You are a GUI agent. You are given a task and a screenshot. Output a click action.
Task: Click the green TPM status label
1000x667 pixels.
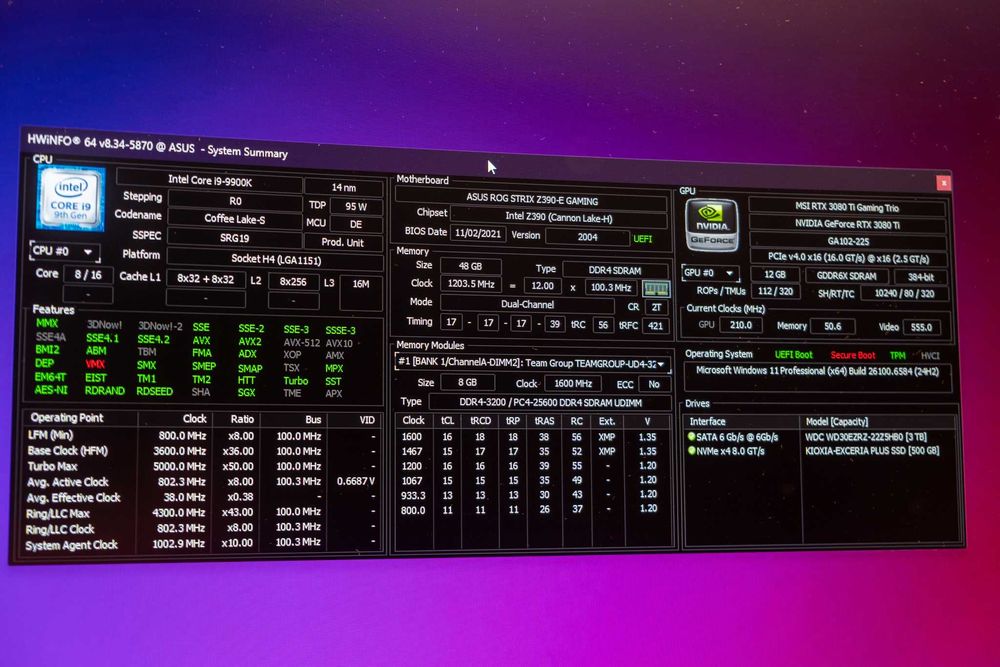click(897, 356)
